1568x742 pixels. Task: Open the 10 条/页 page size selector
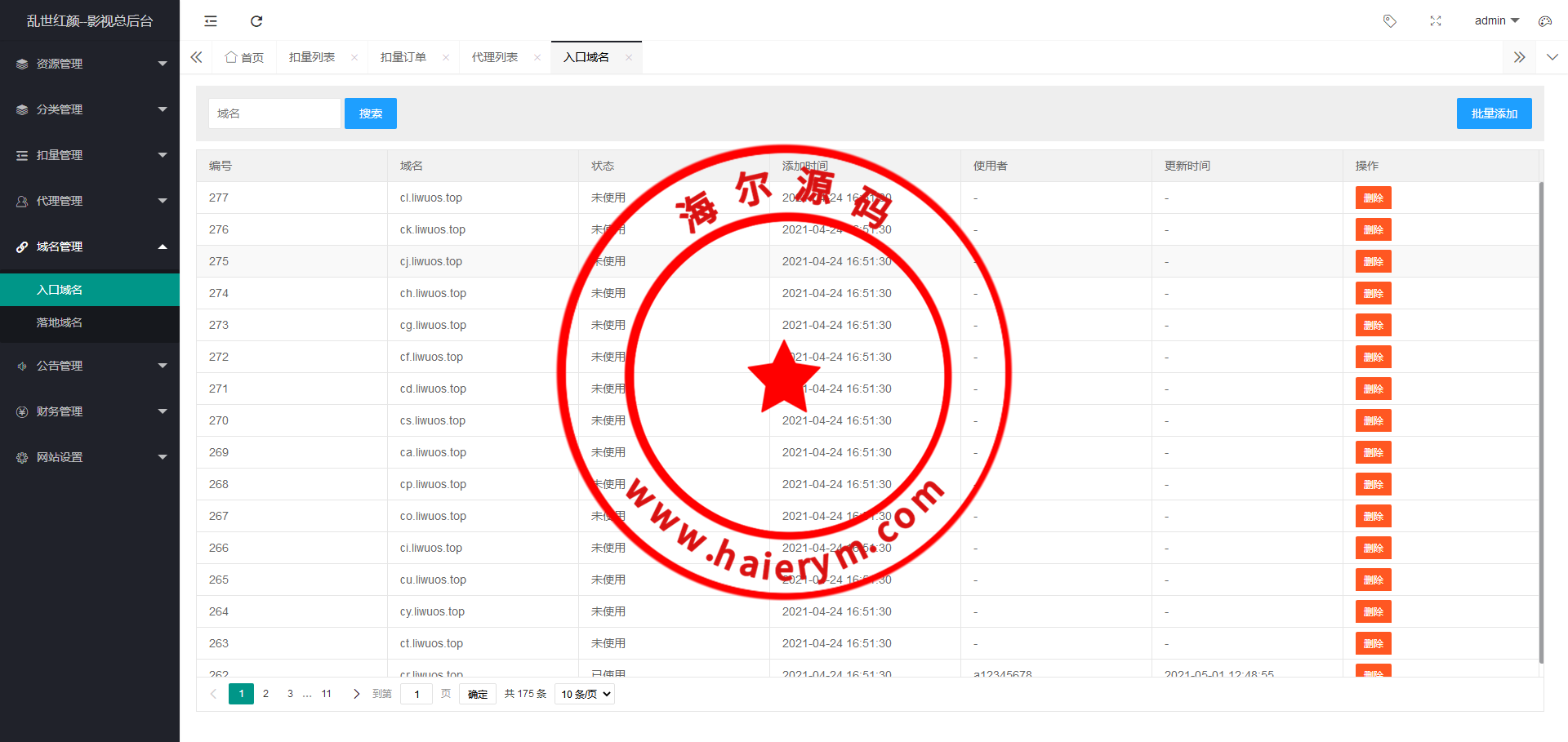point(585,694)
